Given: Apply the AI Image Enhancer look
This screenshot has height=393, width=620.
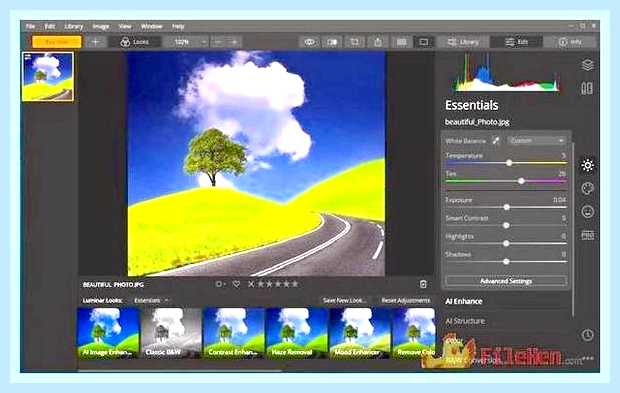Looking at the screenshot, I should (108, 333).
